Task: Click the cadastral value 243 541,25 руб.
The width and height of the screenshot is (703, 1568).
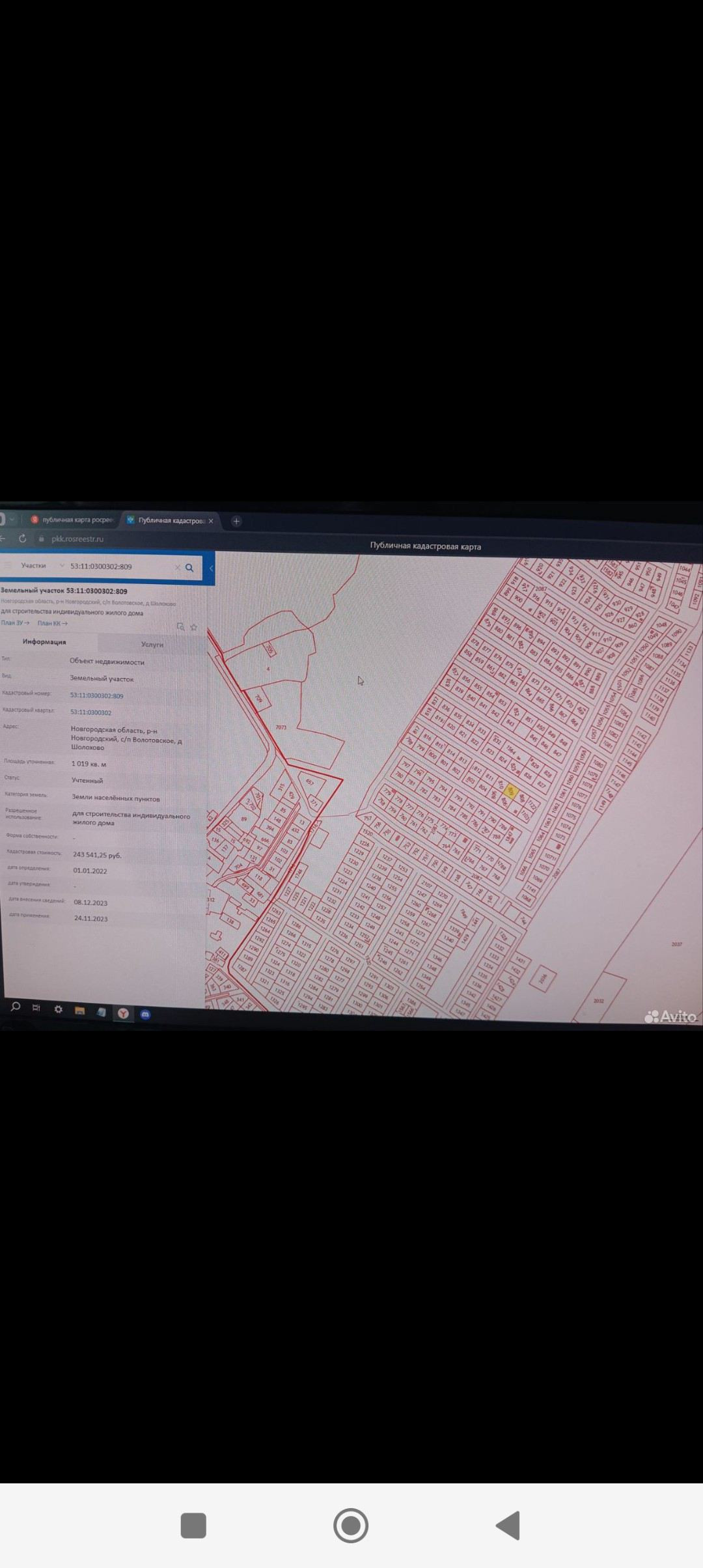Action: (97, 855)
